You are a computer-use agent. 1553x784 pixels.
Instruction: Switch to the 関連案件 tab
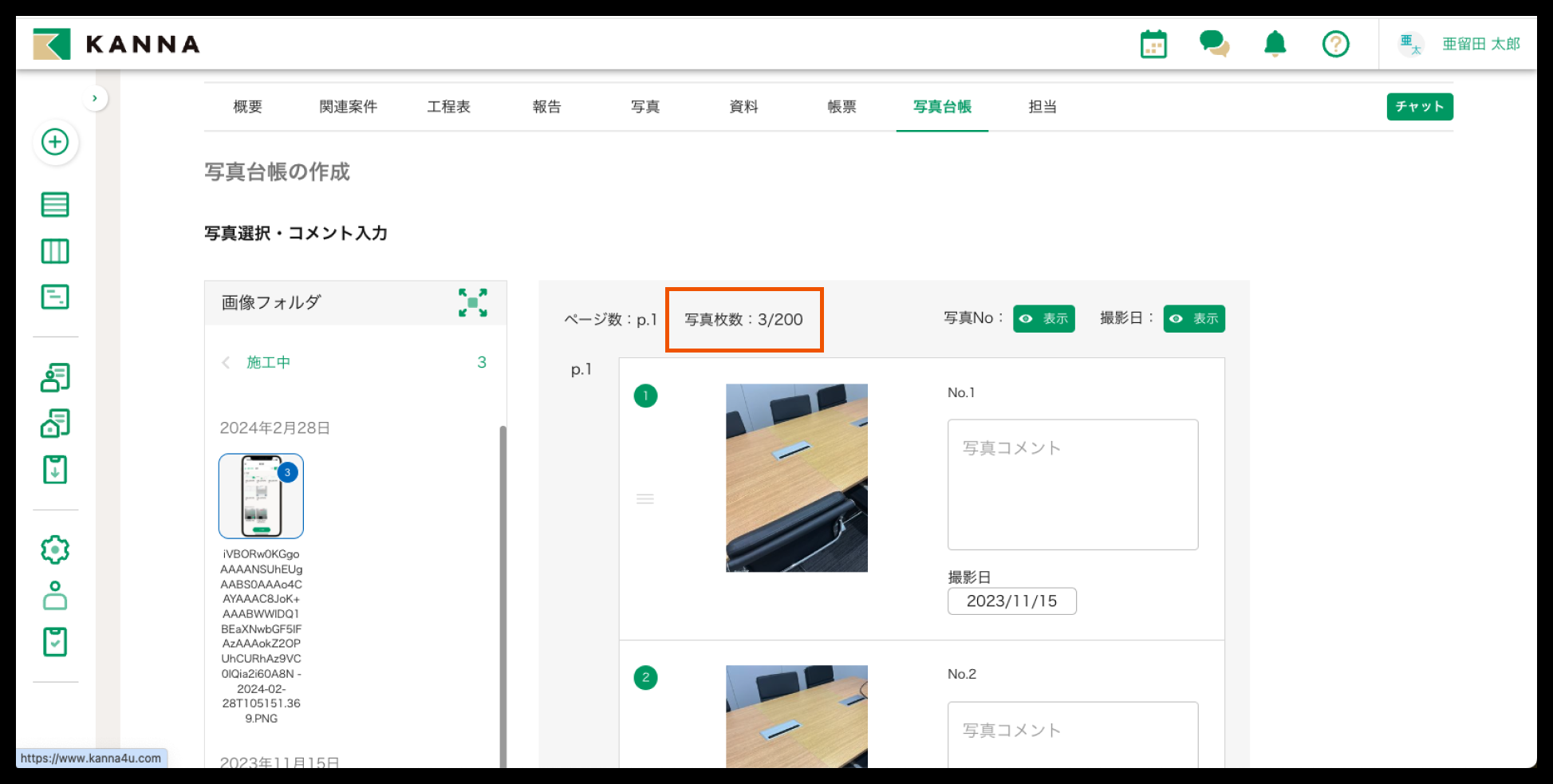349,107
